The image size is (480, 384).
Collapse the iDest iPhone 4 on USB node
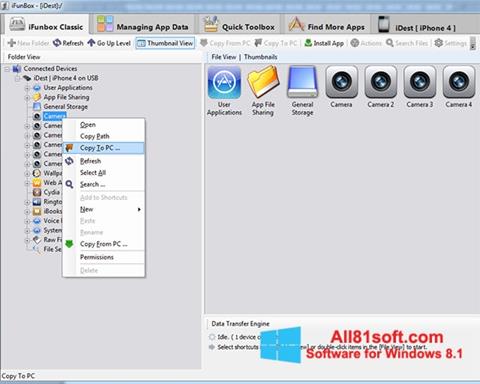(17, 79)
